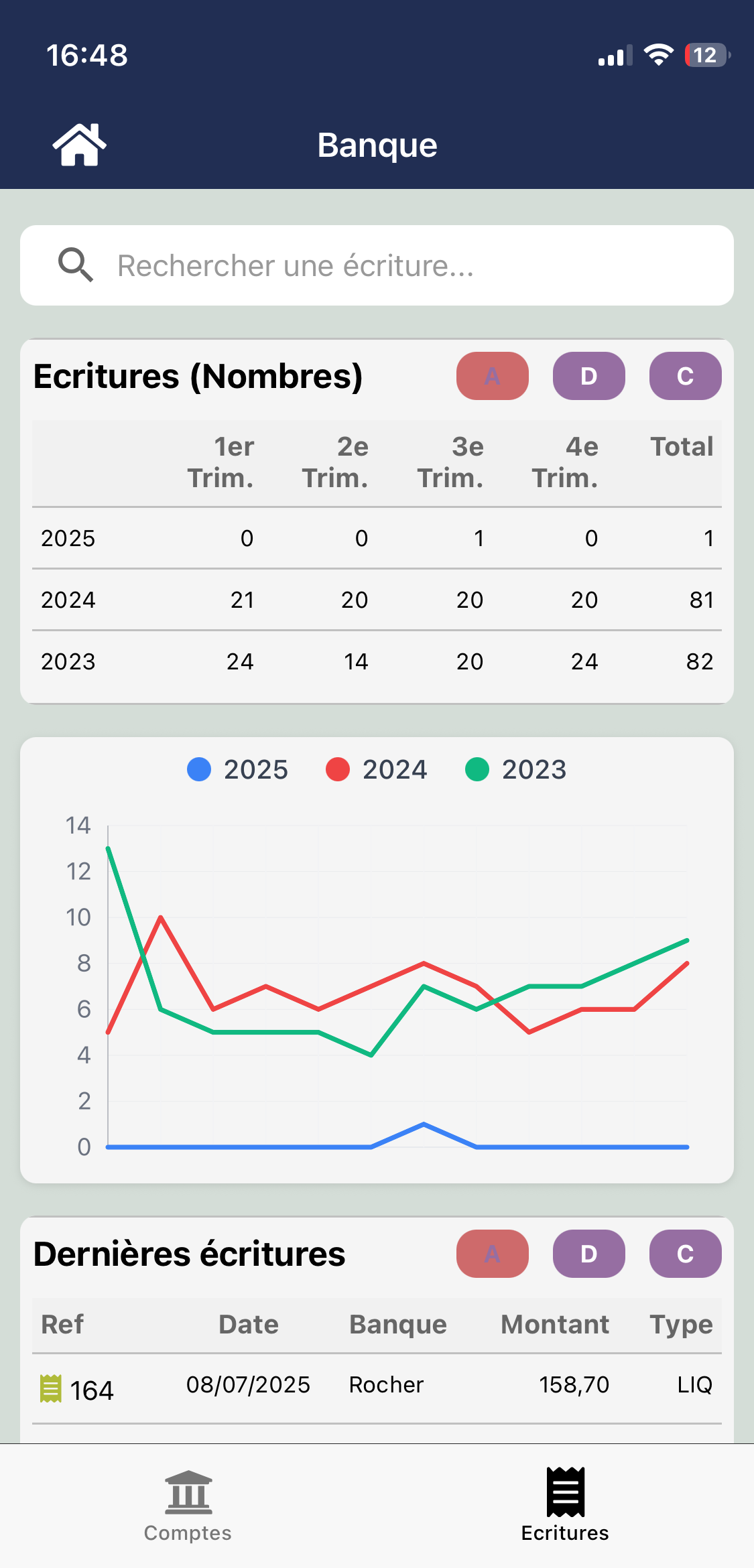
Task: Toggle the C filter in Dernières écritures
Action: tap(685, 1254)
